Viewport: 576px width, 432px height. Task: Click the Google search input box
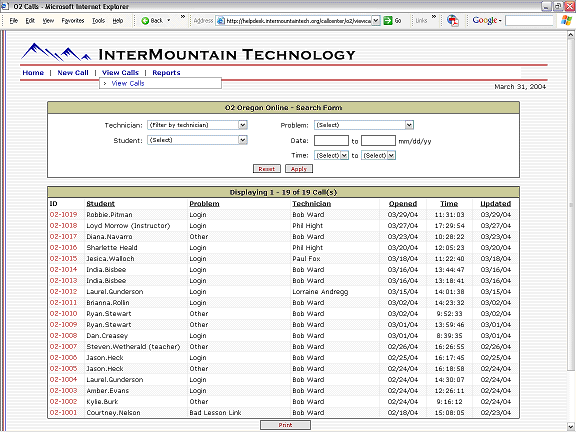tap(529, 21)
